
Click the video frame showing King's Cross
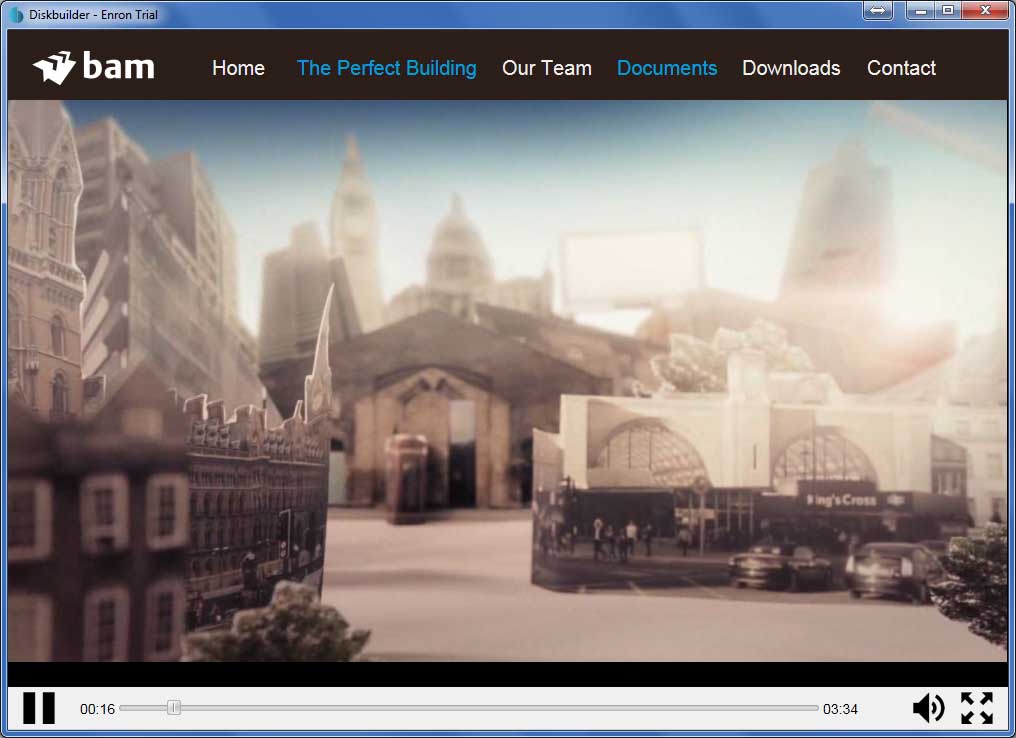508,381
